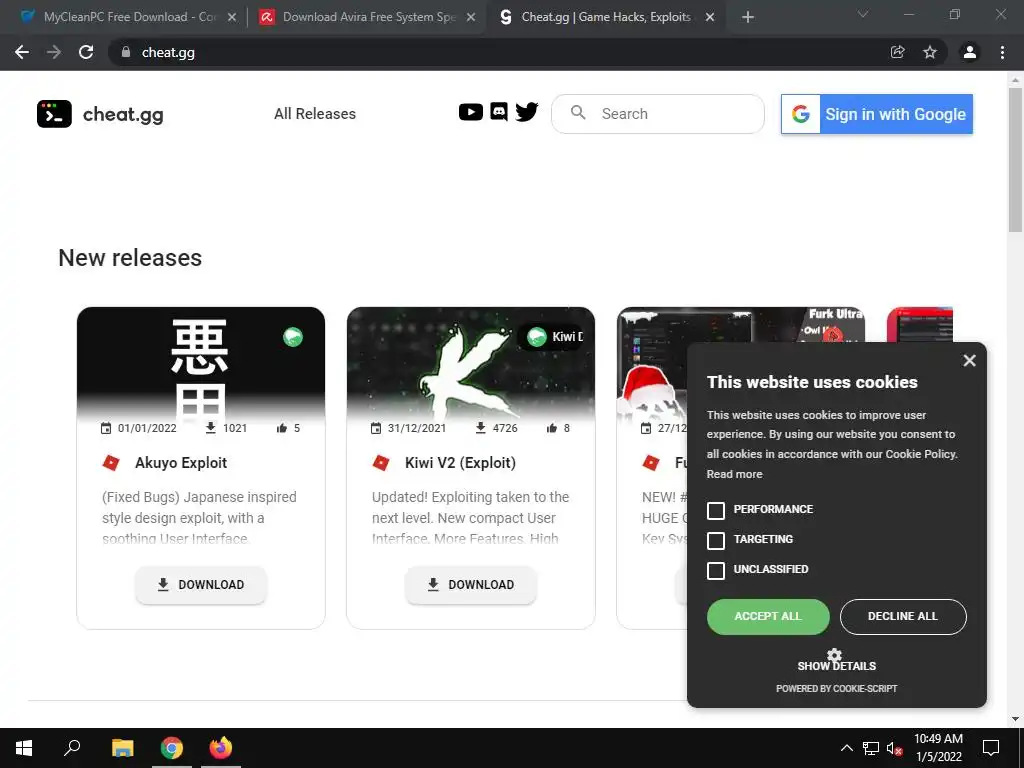Click download count icon on Akuyo Exploit card

[210, 428]
